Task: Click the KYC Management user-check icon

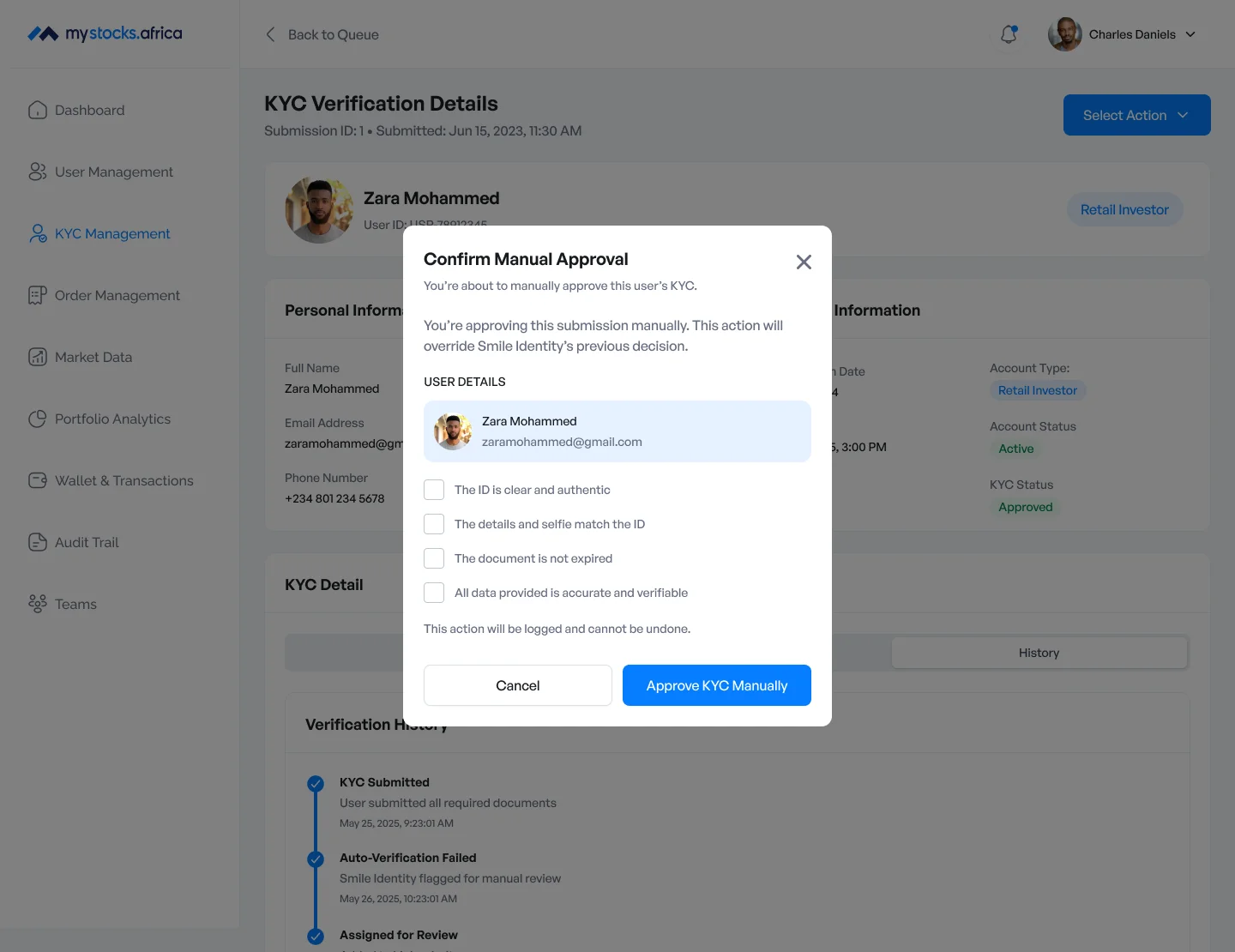Action: coord(38,233)
